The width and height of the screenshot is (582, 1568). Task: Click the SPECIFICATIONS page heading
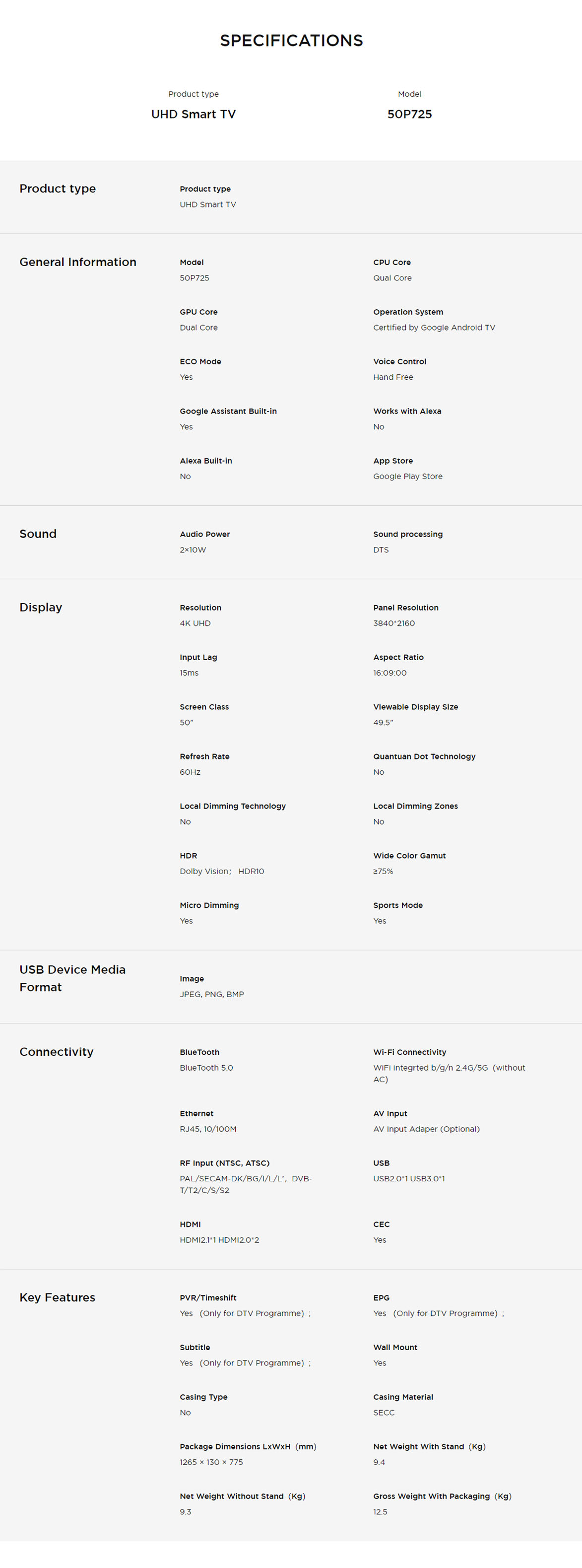291,41
